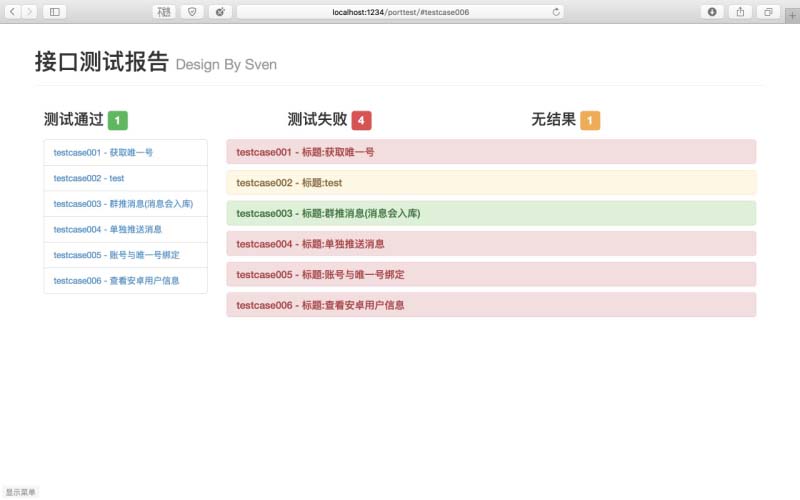Viewport: 800px width, 500px height.
Task: Click the extension icon beside the shield
Action: tap(220, 12)
